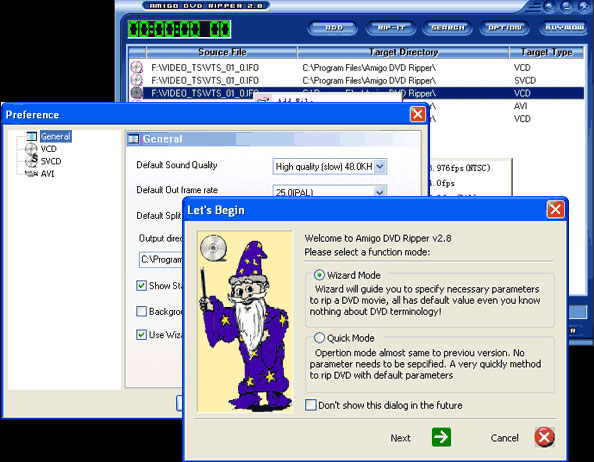Click the disc icon of the highlighted row

tap(136, 93)
